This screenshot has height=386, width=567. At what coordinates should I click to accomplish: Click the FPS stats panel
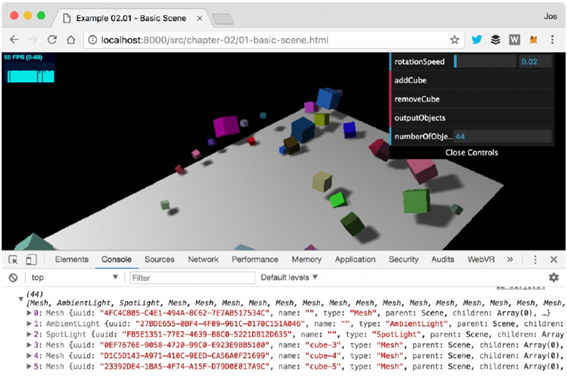point(29,68)
